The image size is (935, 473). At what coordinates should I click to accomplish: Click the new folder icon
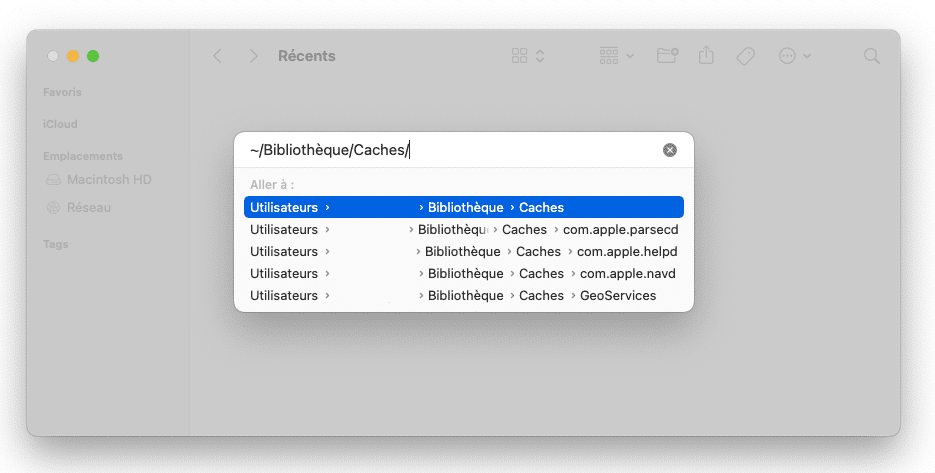[667, 57]
